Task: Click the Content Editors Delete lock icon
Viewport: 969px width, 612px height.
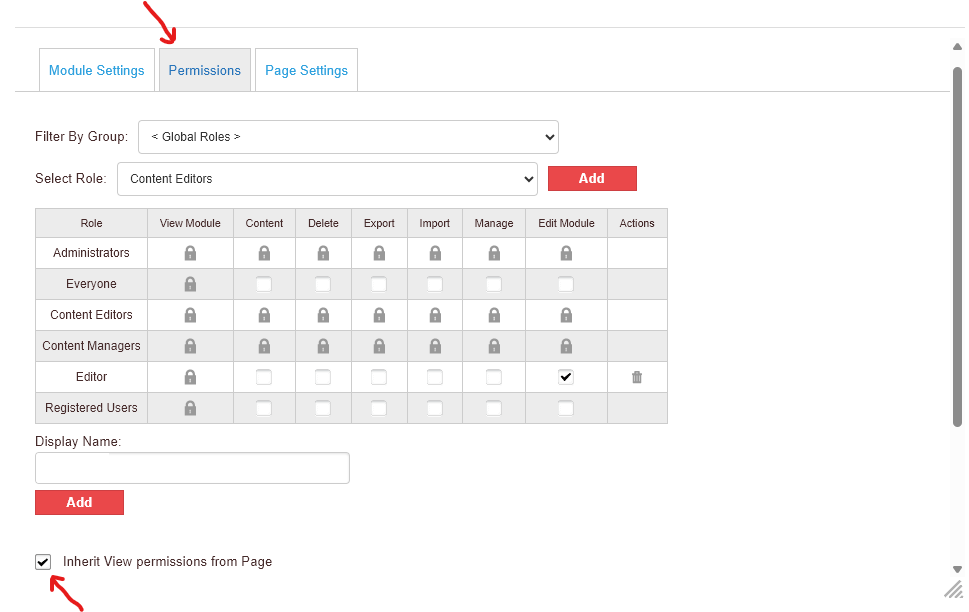Action: (x=323, y=315)
